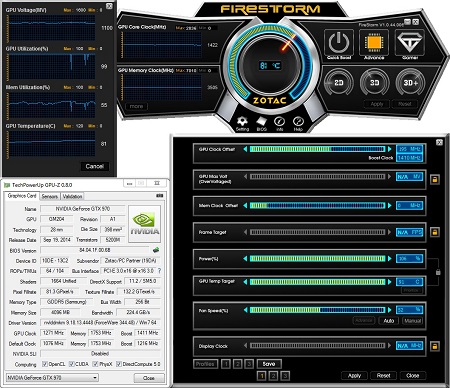Click Close in the settings panel
450x388 pixels.
coord(413,376)
